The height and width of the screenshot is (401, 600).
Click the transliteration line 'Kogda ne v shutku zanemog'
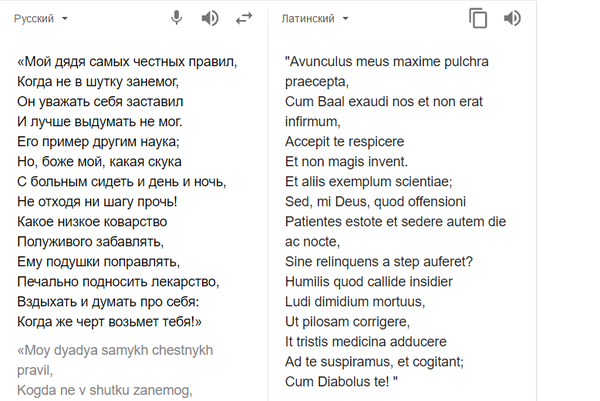coord(104,389)
